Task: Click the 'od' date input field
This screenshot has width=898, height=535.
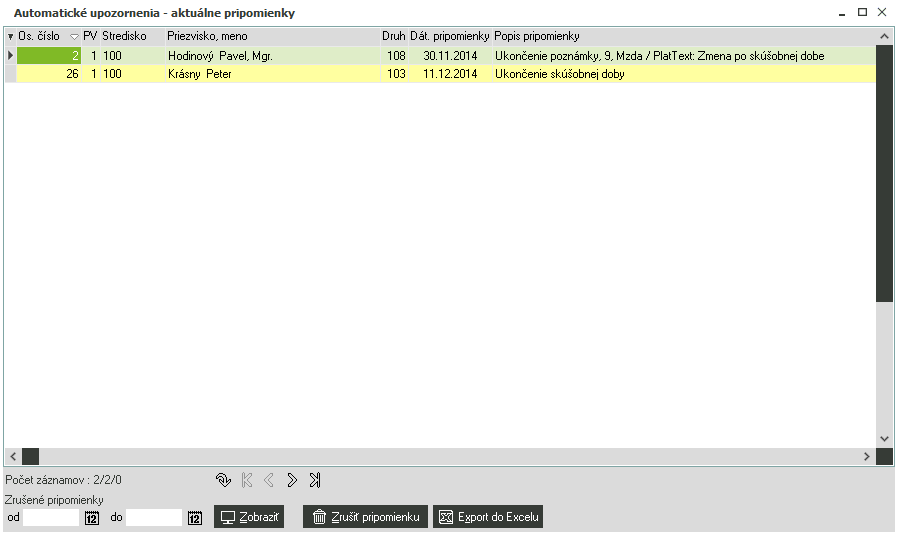Action: click(x=52, y=518)
